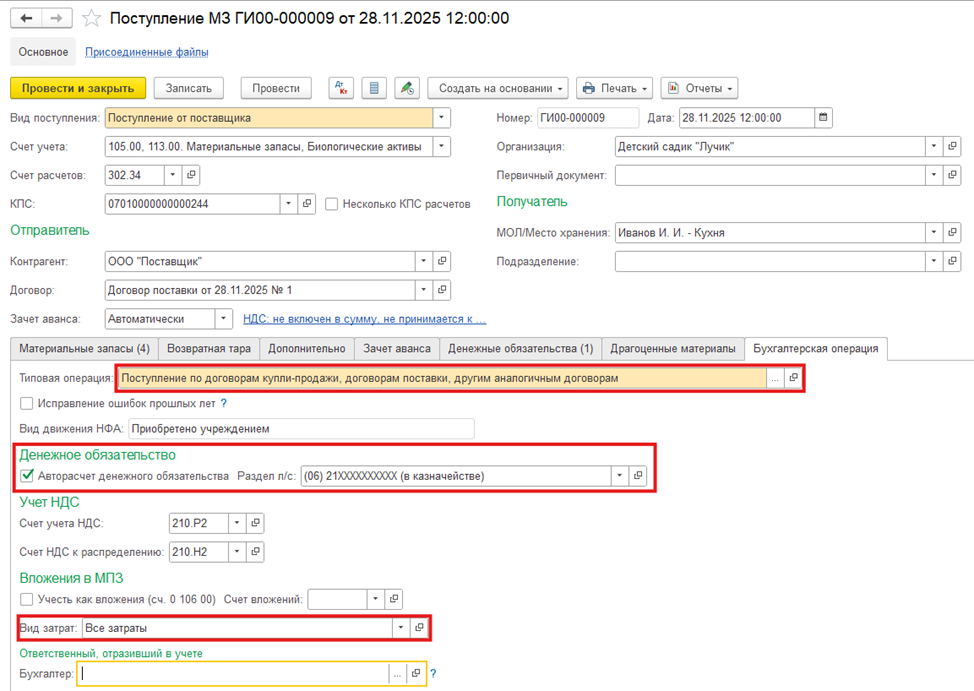The image size is (974, 691).
Task: Open Типовая операция card icon
Action: (x=793, y=378)
